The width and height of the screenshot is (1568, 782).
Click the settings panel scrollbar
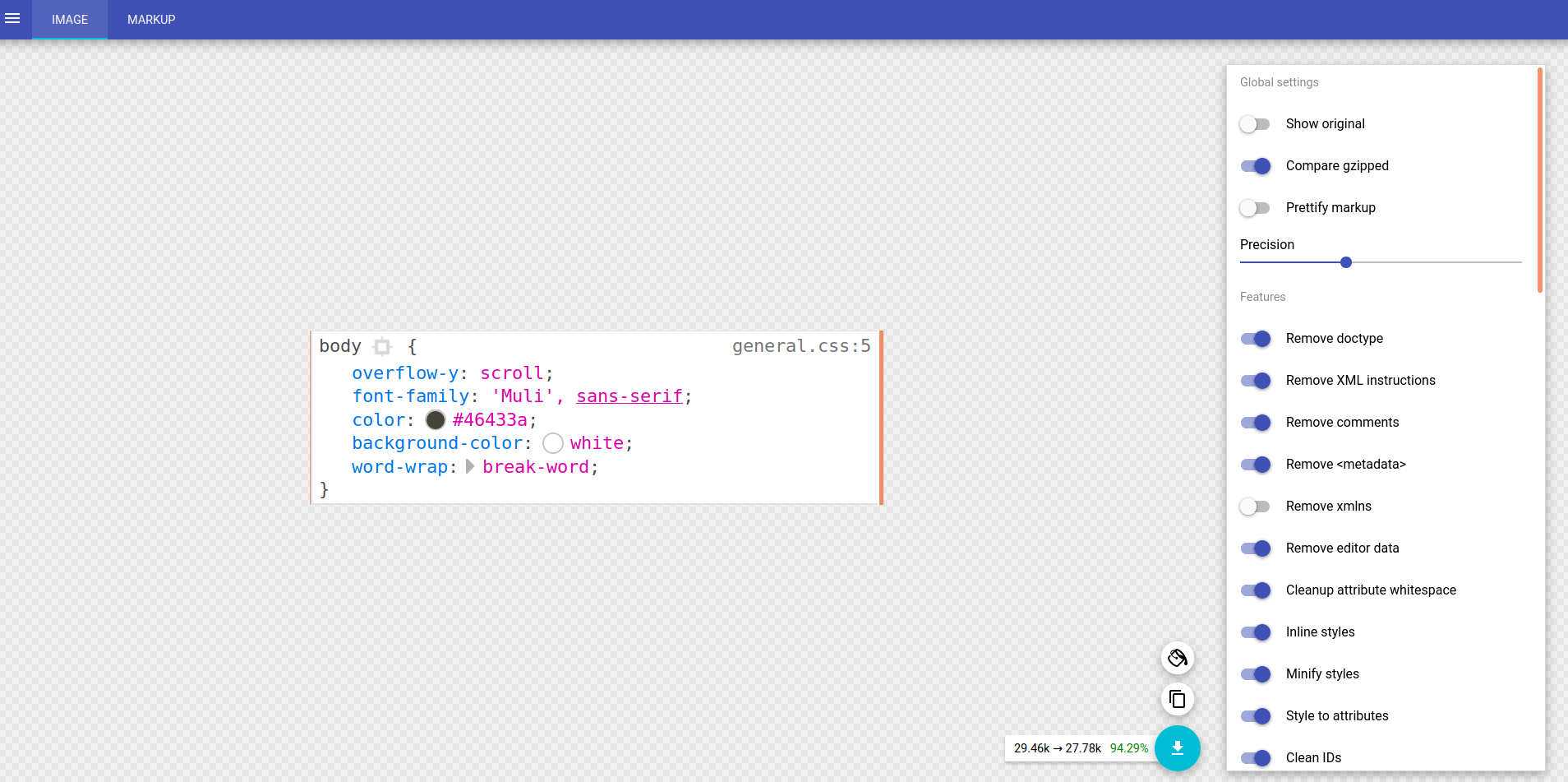(x=1539, y=181)
